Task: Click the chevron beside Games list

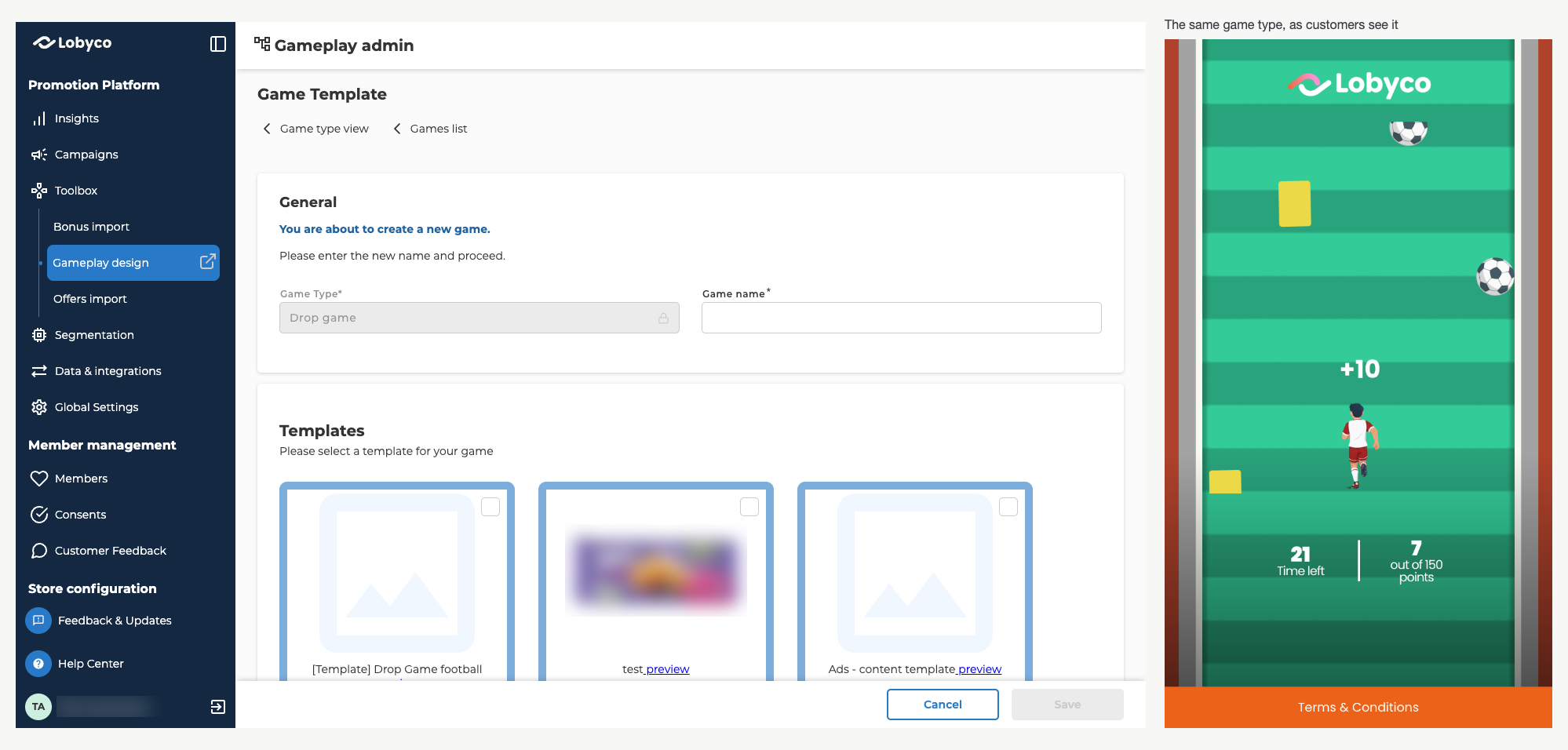Action: coord(397,129)
